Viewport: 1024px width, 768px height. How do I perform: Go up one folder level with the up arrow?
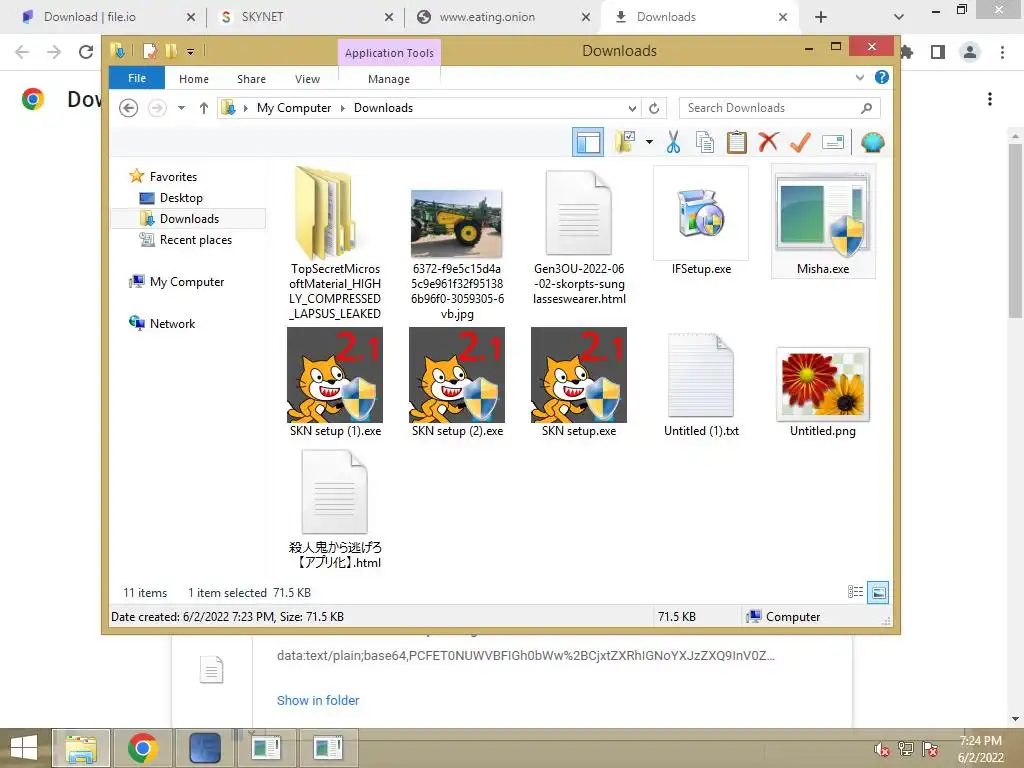[x=204, y=108]
